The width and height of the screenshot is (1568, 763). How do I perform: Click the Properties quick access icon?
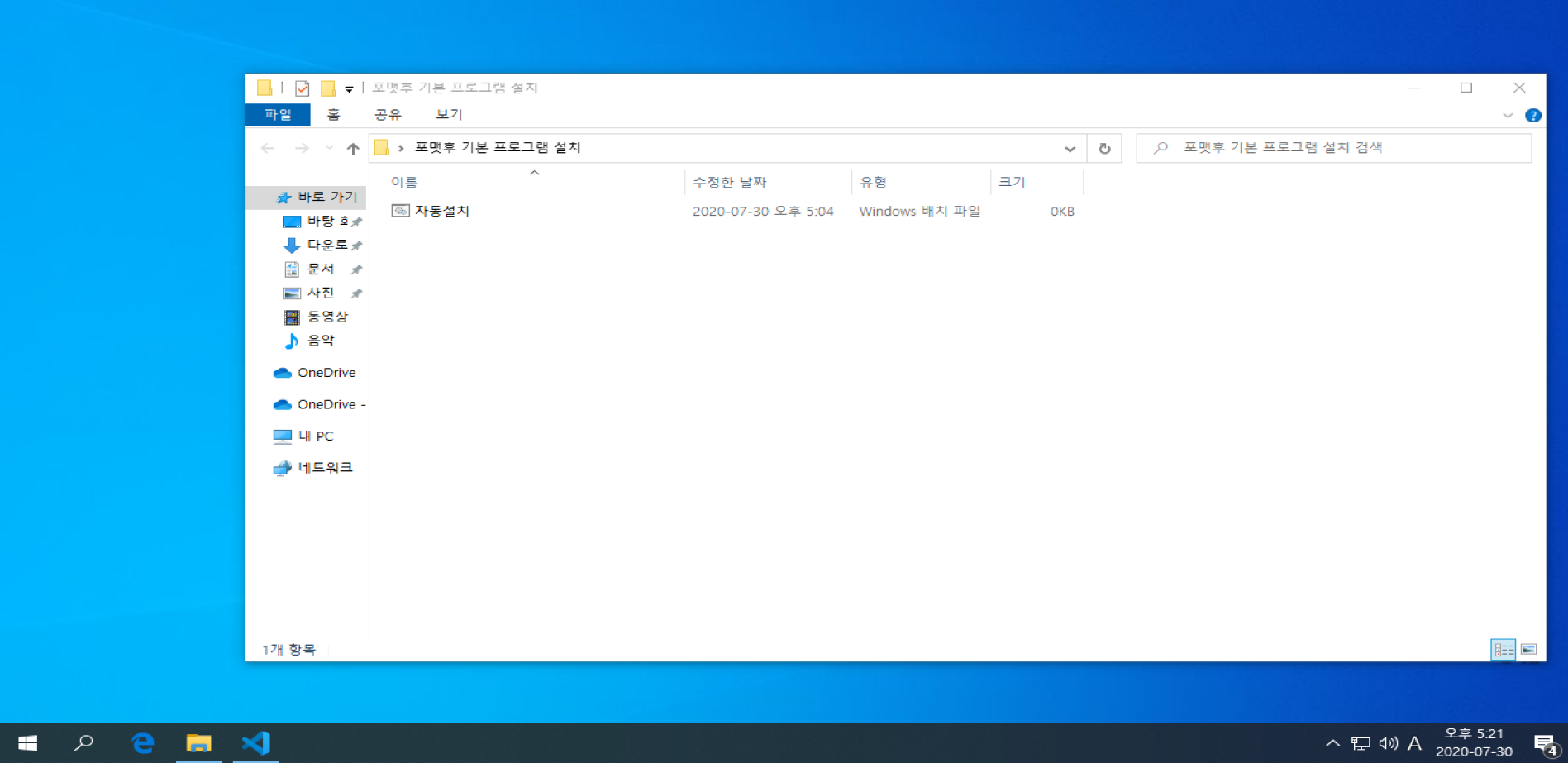pyautogui.click(x=303, y=88)
